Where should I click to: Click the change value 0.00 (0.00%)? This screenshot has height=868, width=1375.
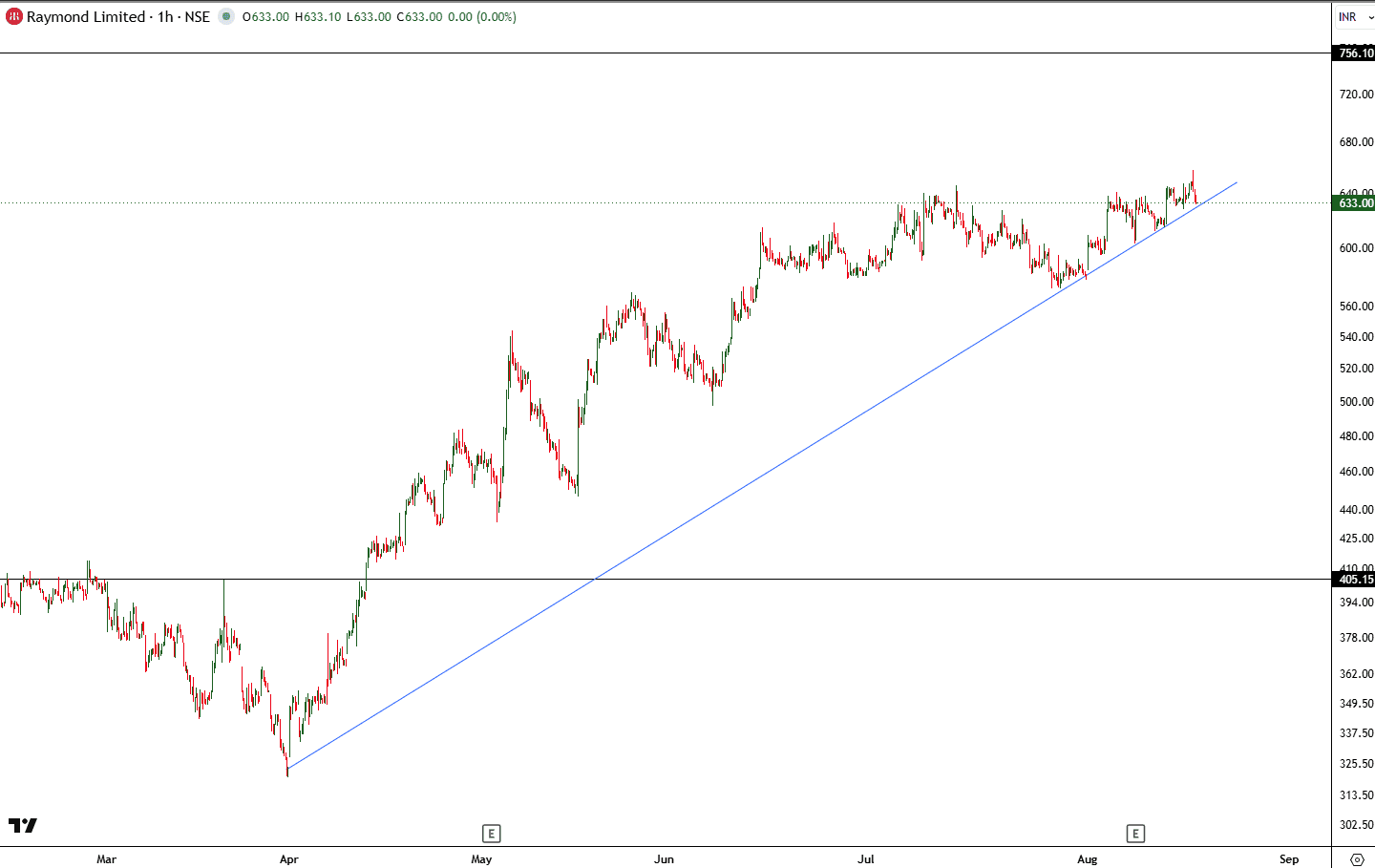482,16
